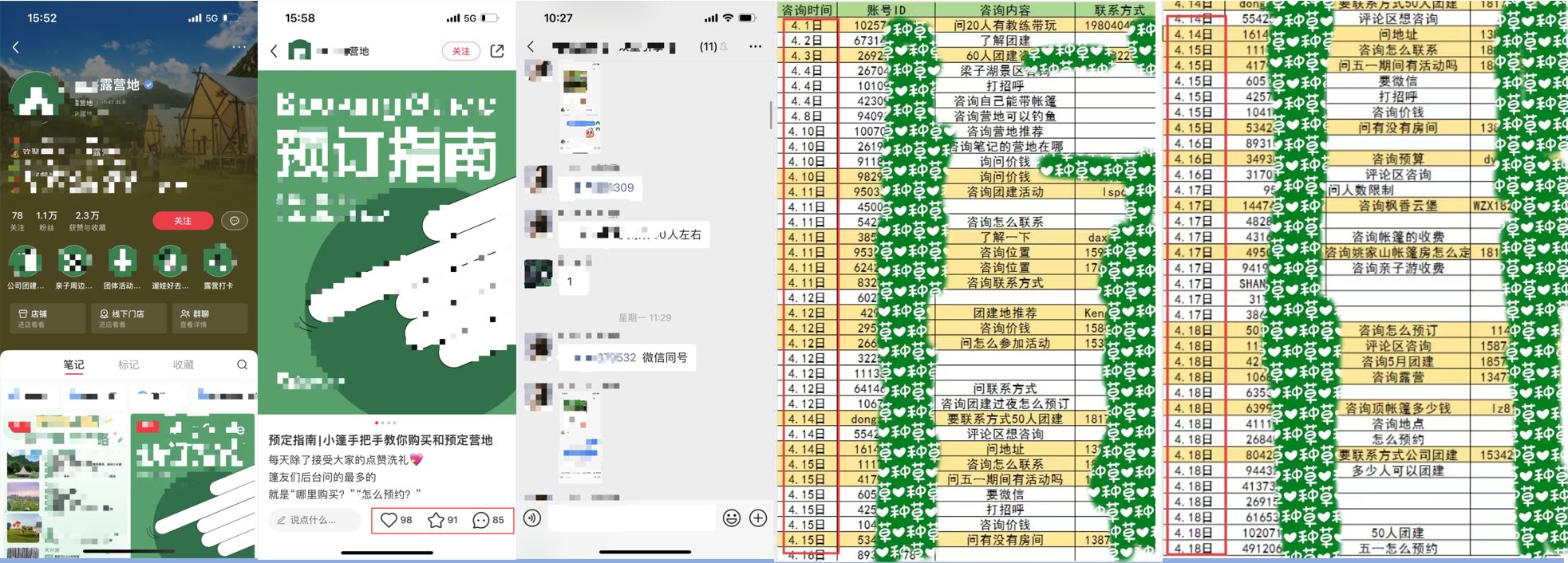Open the comments icon showing 85
This screenshot has height=563, width=1568.
click(x=488, y=520)
